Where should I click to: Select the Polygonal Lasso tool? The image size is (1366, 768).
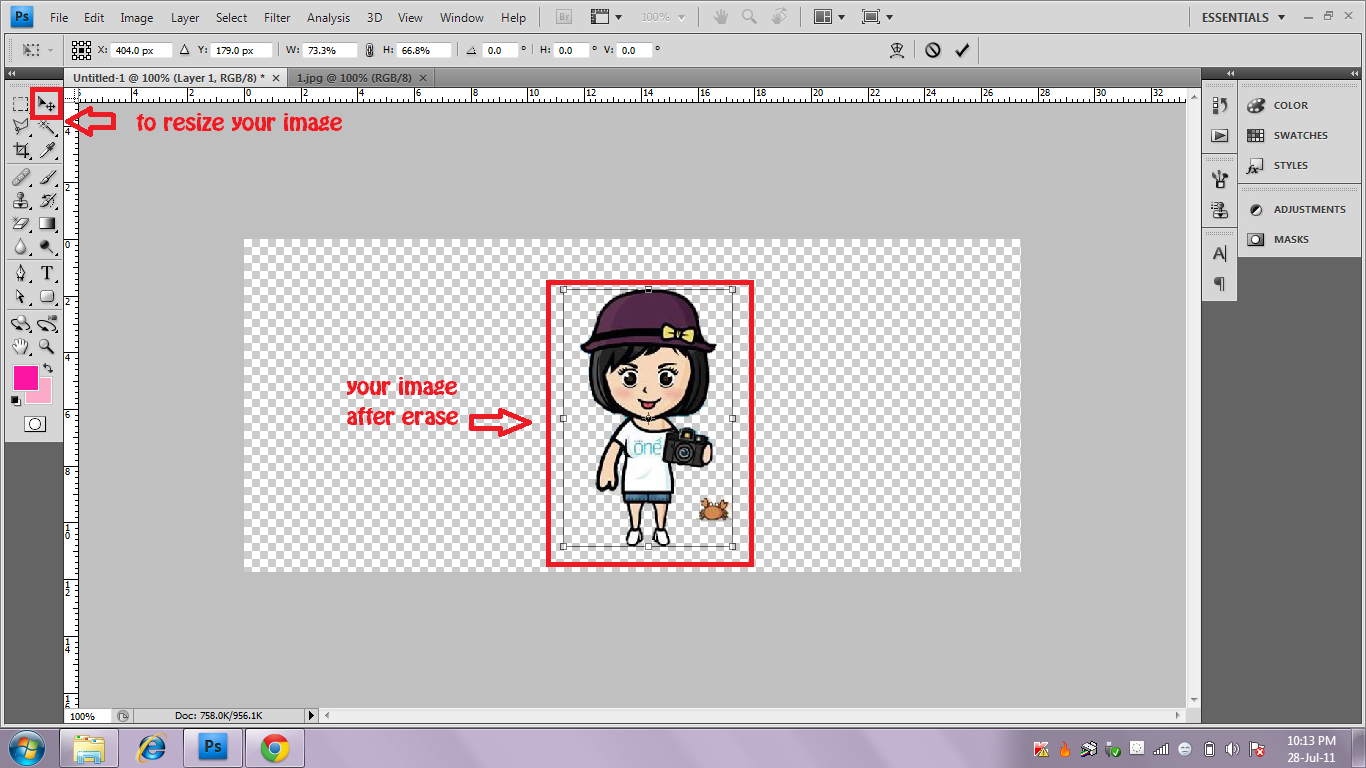(20, 126)
